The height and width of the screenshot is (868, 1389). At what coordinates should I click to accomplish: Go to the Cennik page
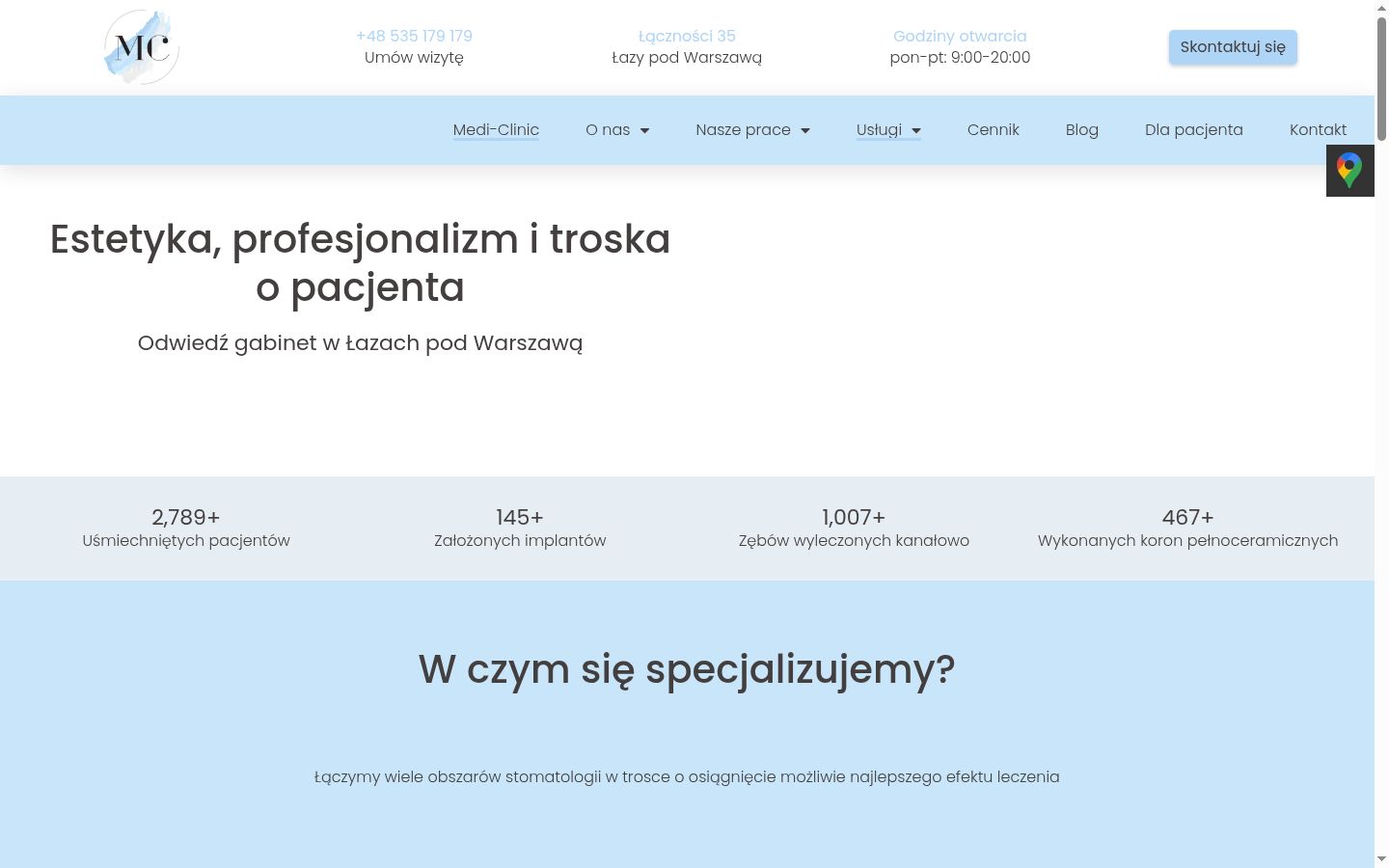tap(994, 130)
